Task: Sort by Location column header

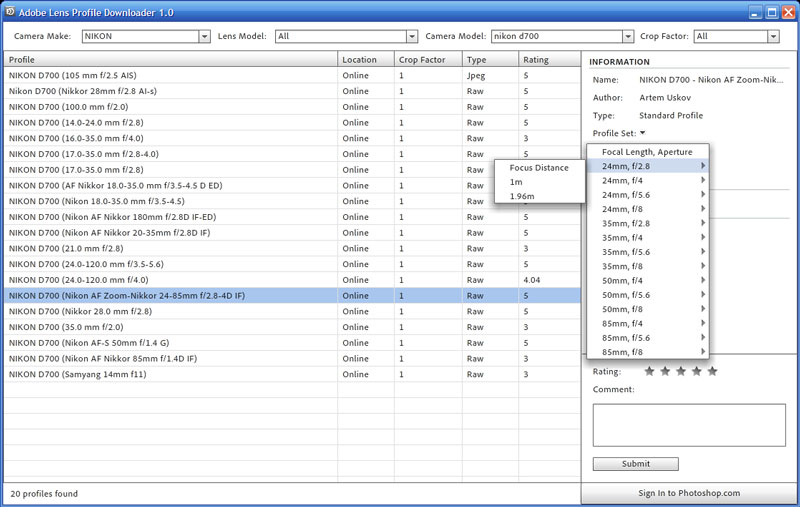Action: tap(366, 59)
